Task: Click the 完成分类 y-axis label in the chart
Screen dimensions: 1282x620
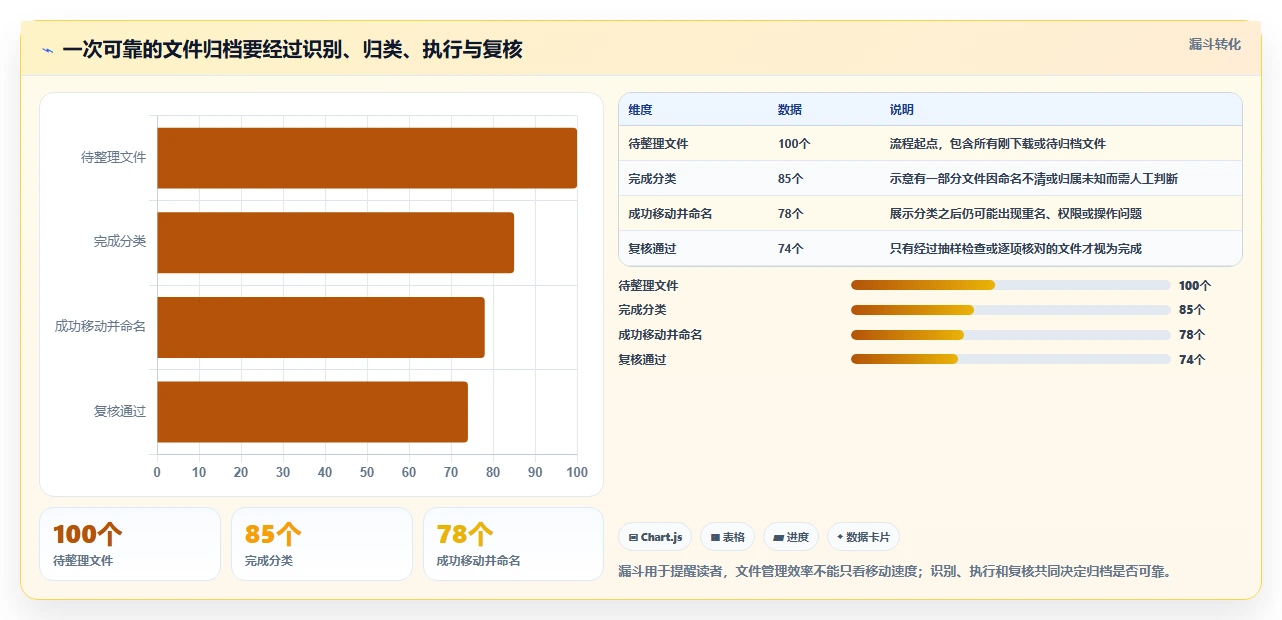Action: pyautogui.click(x=120, y=242)
